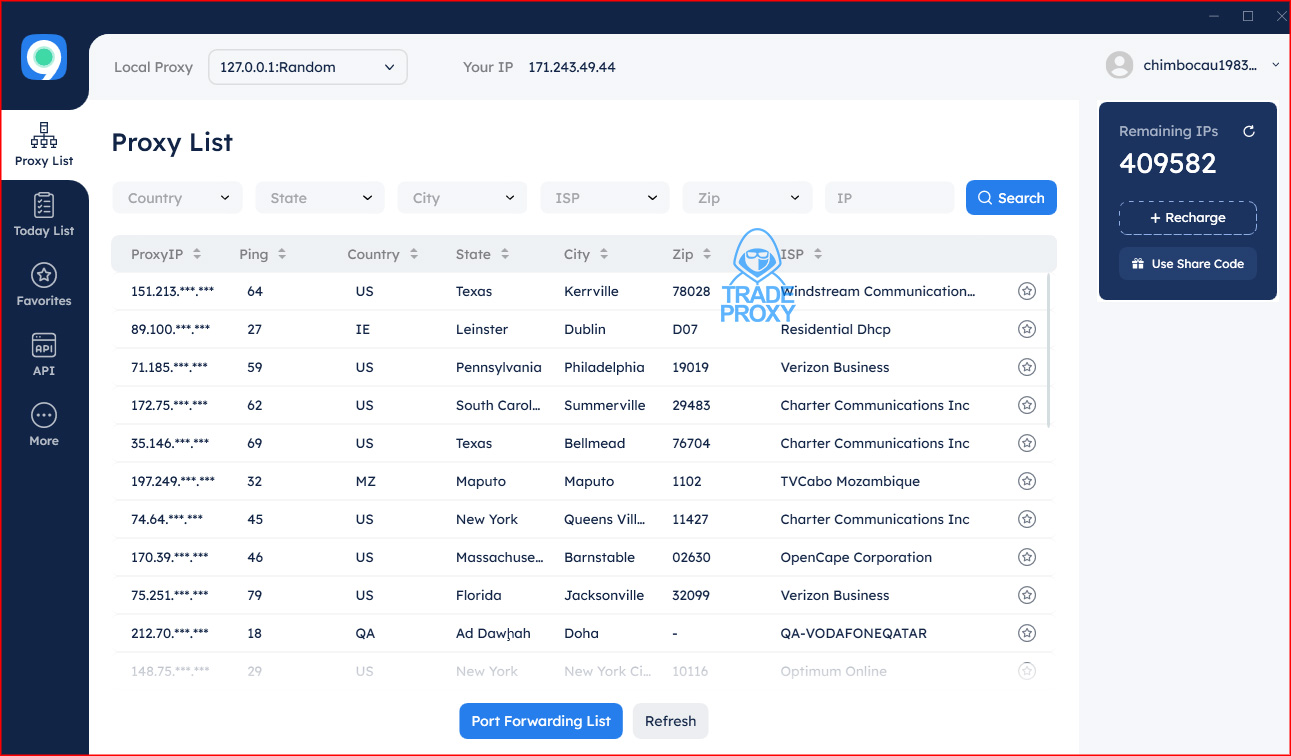This screenshot has height=756, width=1291.
Task: Click the 9Proxy app logo
Action: coord(44,58)
